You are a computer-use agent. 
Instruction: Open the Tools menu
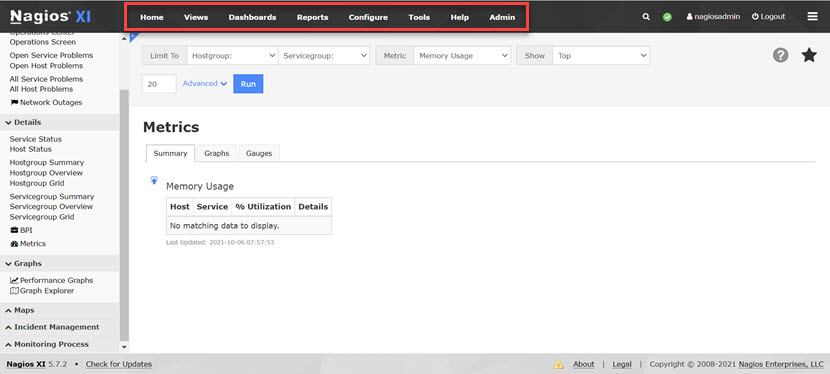point(419,17)
